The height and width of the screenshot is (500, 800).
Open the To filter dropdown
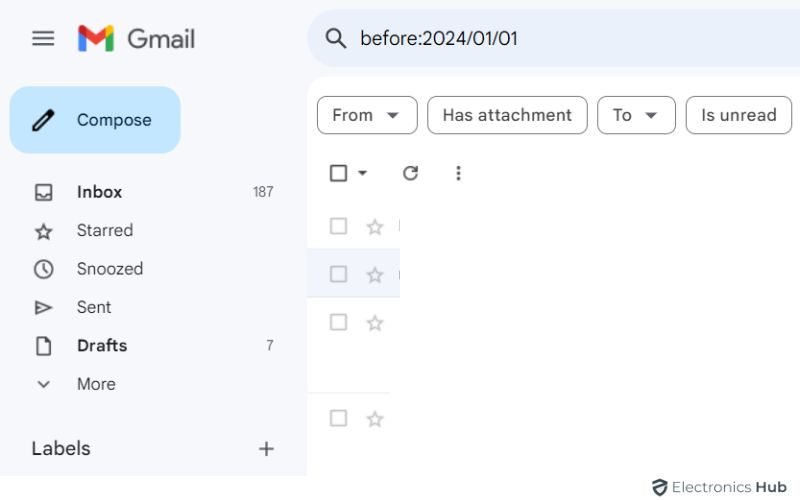click(636, 115)
